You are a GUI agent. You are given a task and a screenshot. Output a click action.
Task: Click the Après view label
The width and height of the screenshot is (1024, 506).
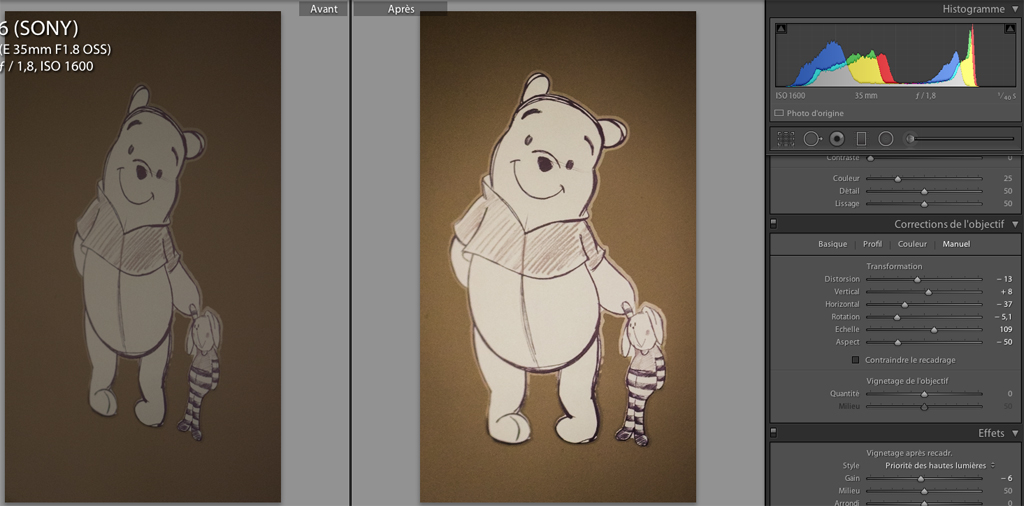pyautogui.click(x=401, y=9)
